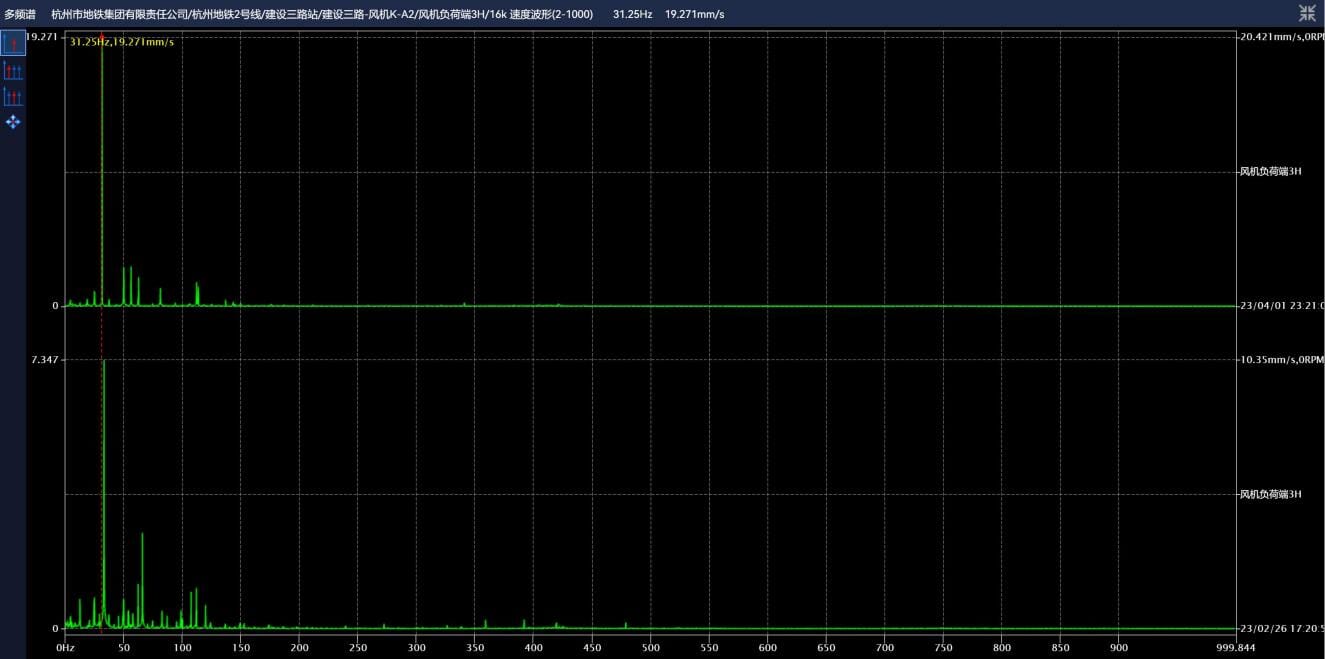Click the 7.347 amplitude axis label
The image size is (1325, 659).
(44, 360)
